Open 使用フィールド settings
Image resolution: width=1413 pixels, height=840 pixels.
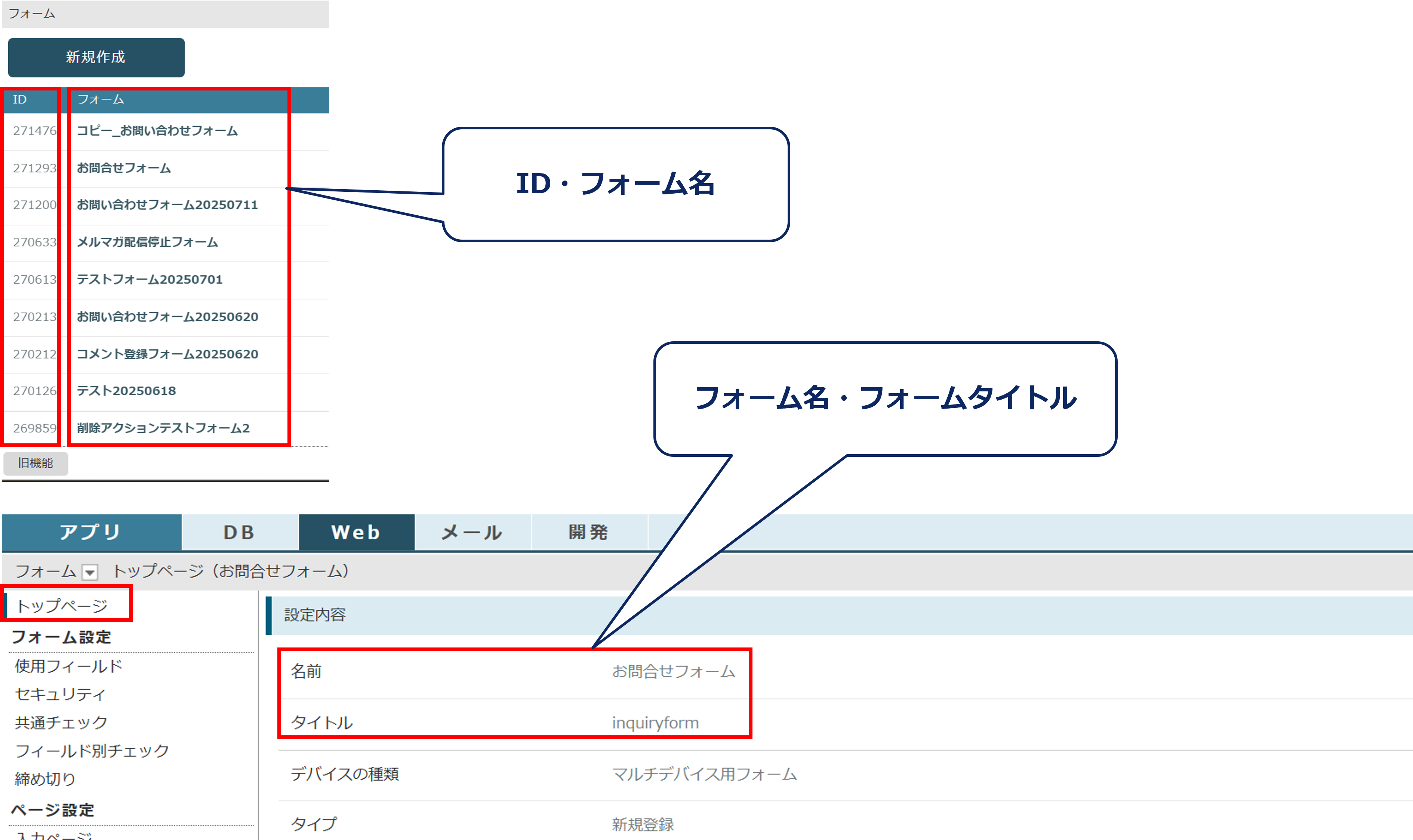coord(69,666)
